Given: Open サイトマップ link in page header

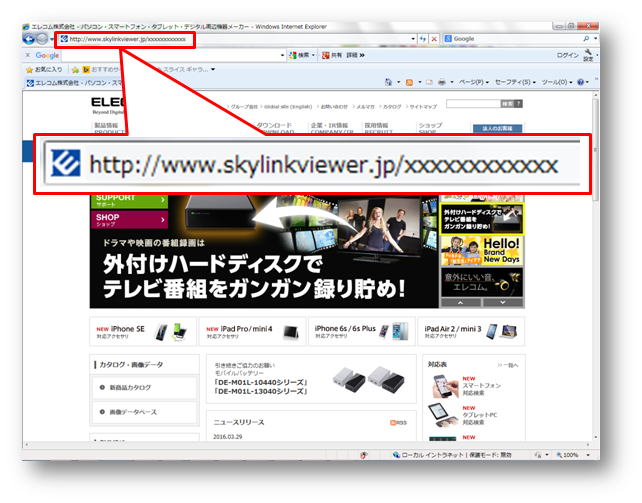Looking at the screenshot, I should click(423, 106).
